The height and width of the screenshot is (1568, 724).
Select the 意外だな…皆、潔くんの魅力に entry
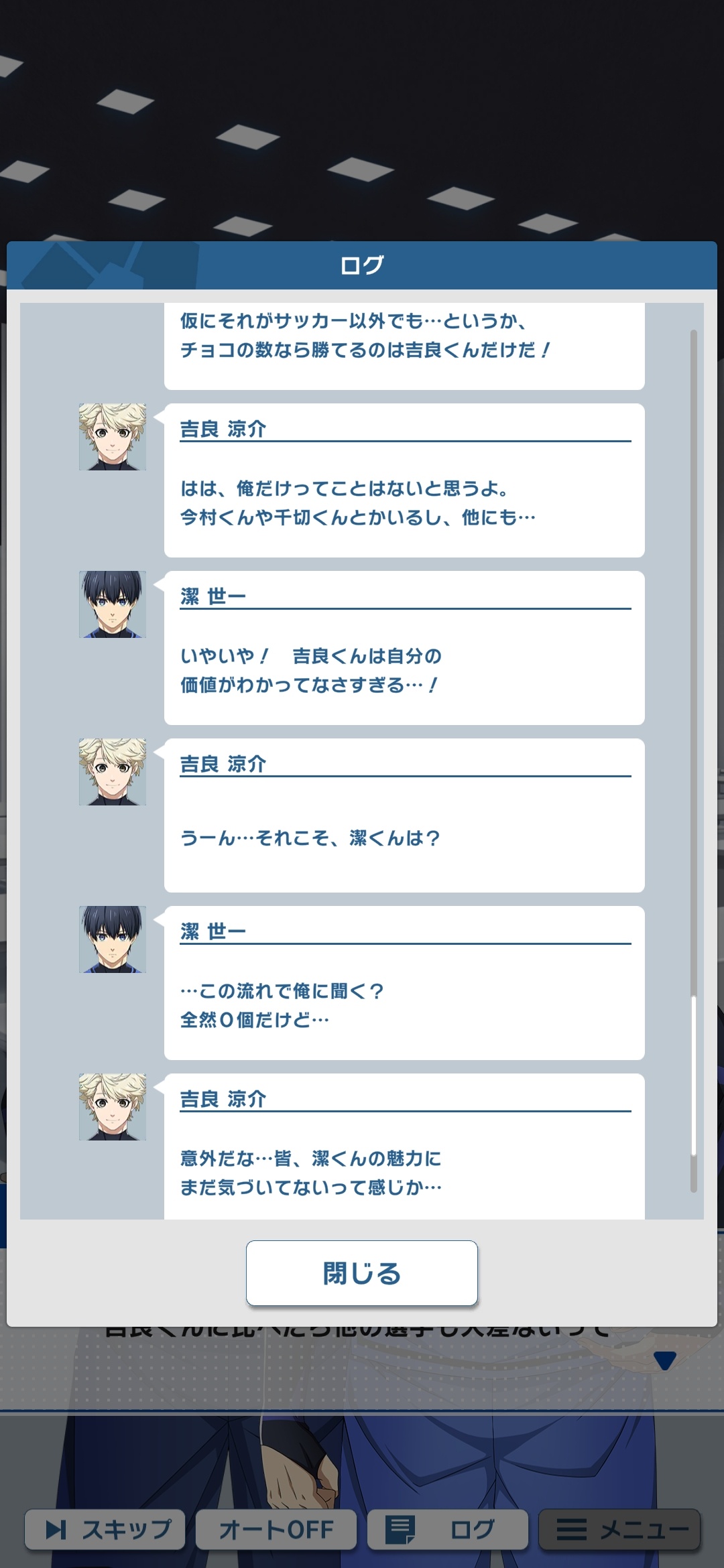tap(404, 1147)
